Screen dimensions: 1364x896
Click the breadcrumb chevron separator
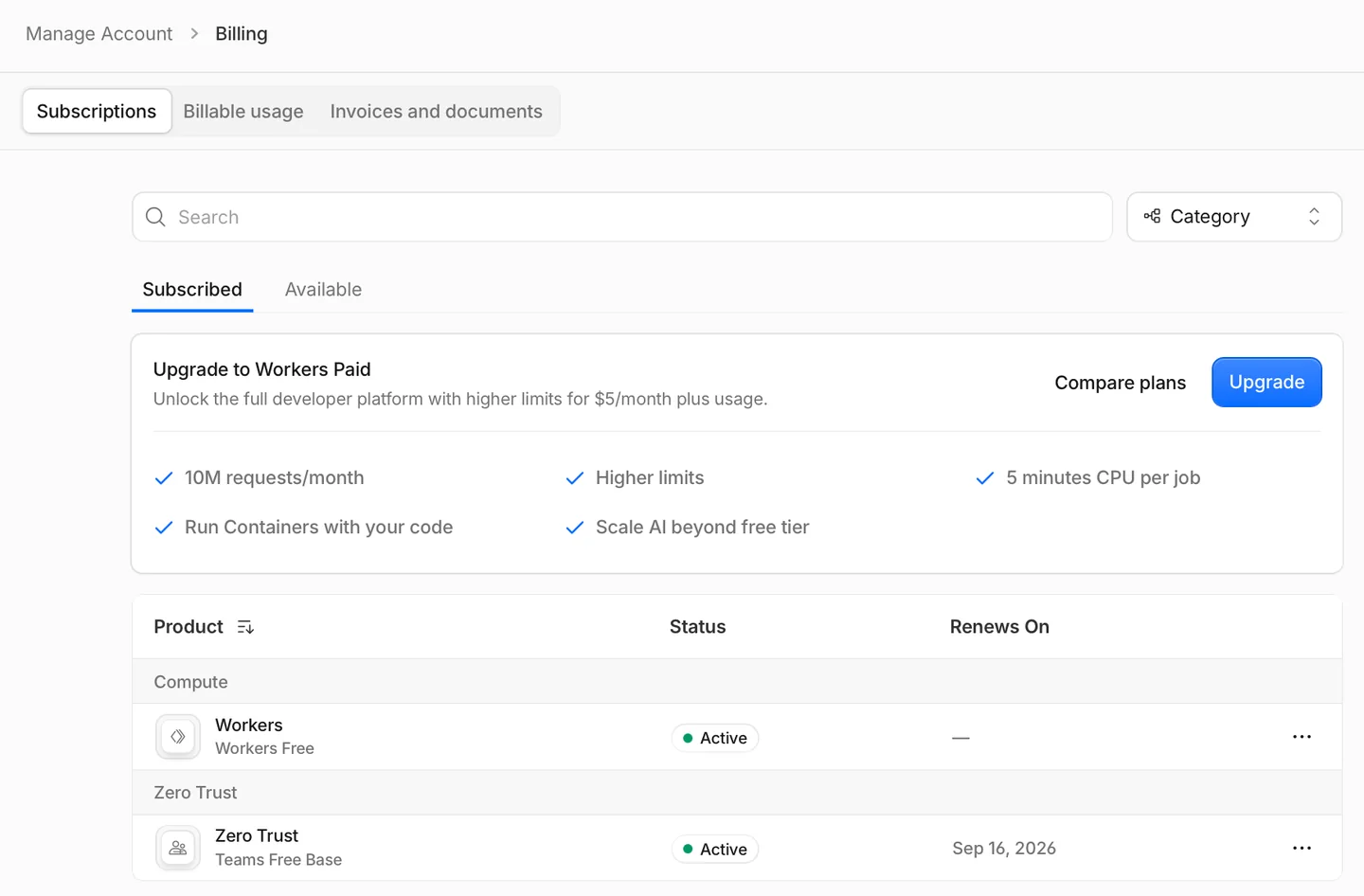194,33
